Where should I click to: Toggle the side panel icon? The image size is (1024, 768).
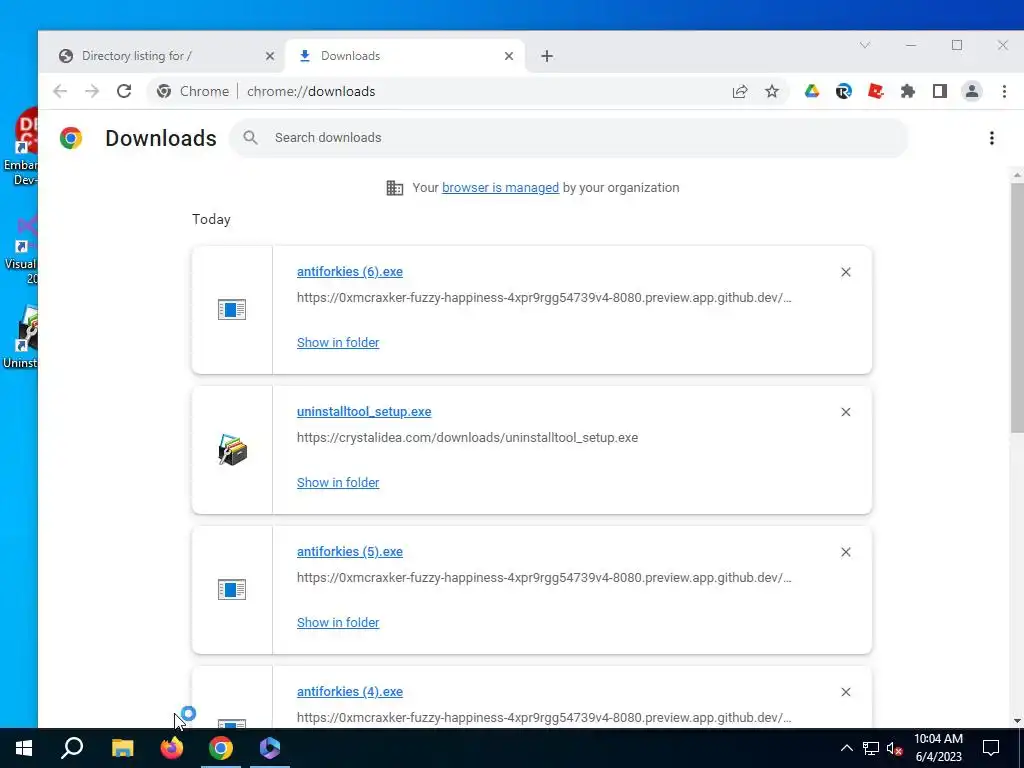tap(940, 91)
